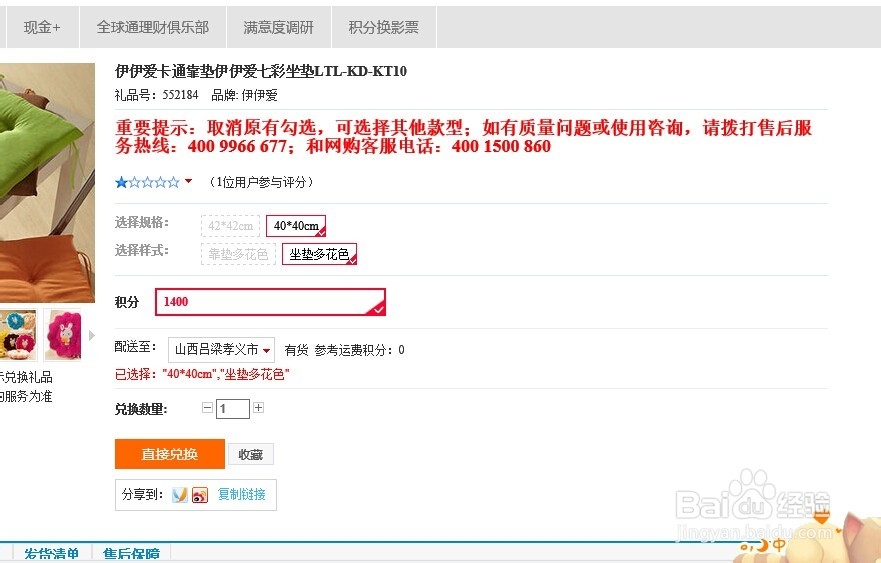Select the 40*40cm size option

coord(296,226)
